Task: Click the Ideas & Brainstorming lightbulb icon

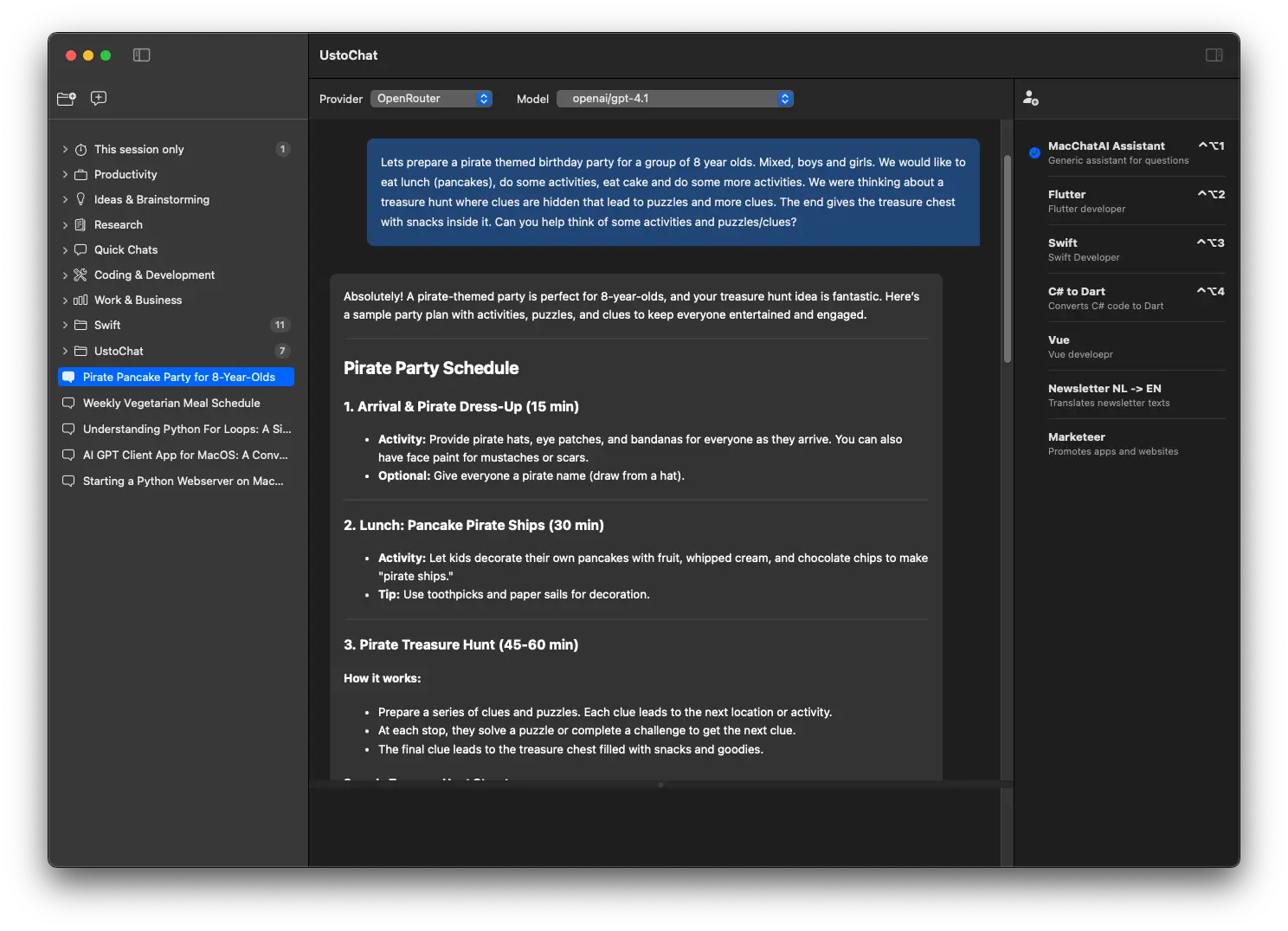Action: click(80, 200)
